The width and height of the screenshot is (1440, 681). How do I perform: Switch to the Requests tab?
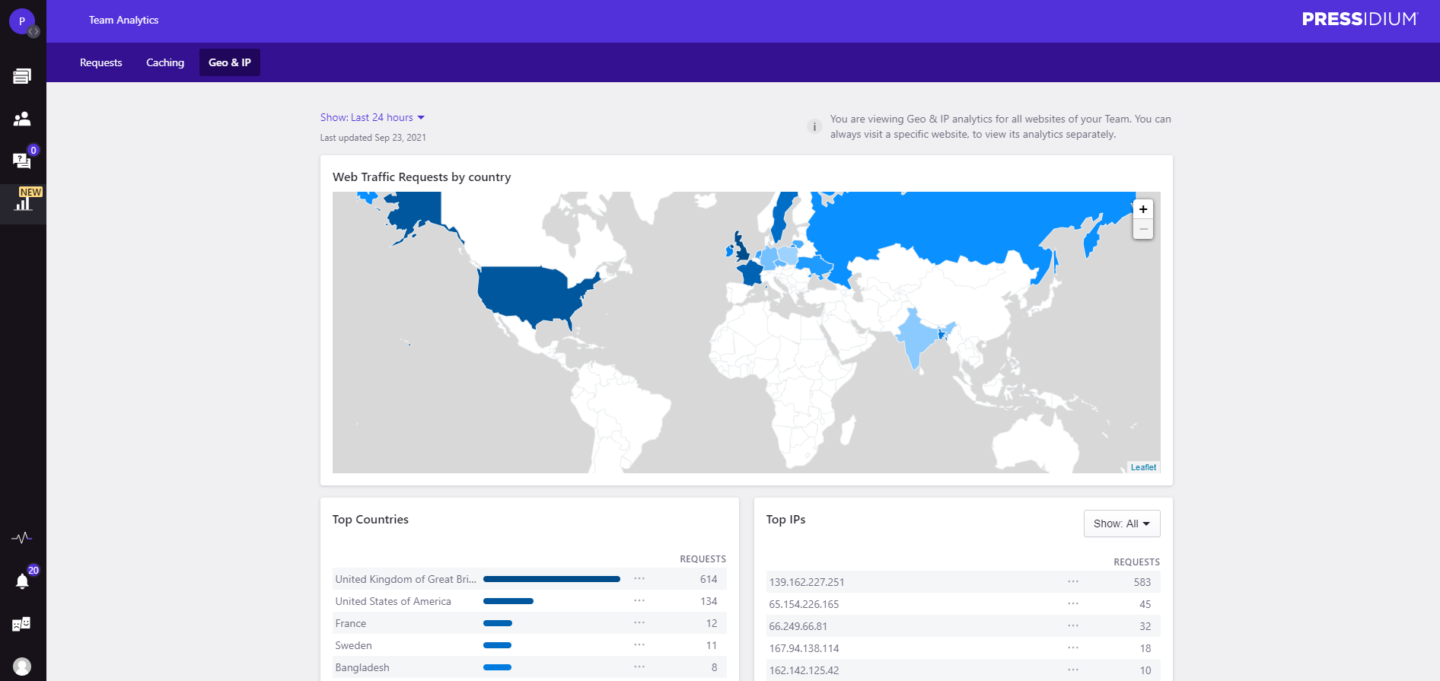[101, 62]
